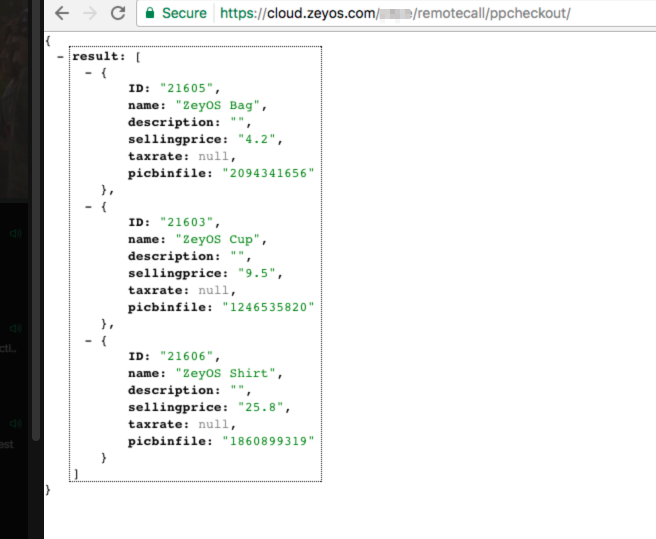656x539 pixels.
Task: Select name value "ZeyOS Shirt"
Action: pos(226,373)
